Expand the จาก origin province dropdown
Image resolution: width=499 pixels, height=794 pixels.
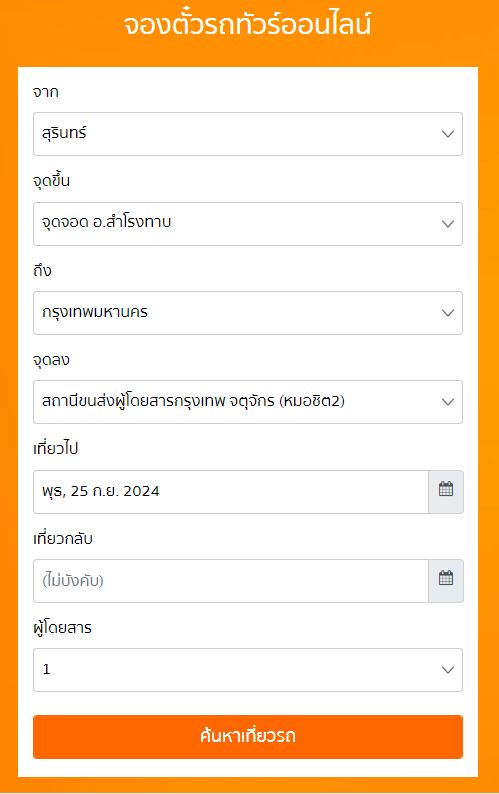pyautogui.click(x=248, y=134)
